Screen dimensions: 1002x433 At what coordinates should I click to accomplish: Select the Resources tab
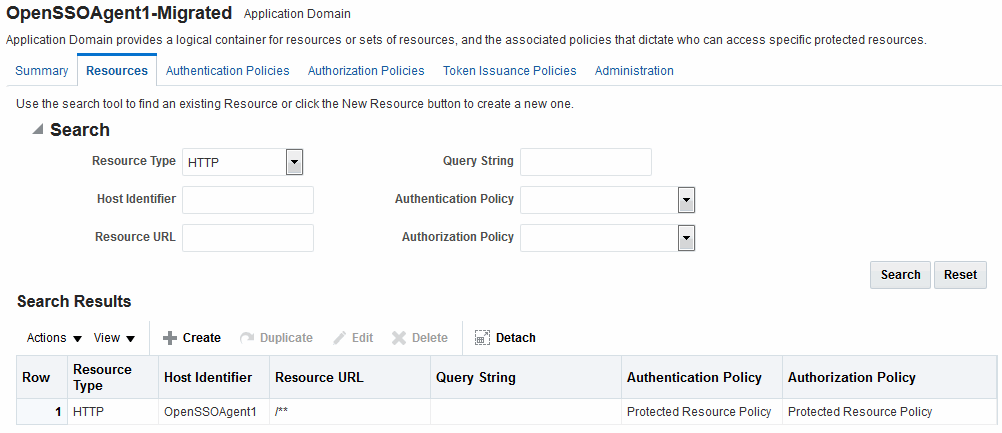tap(117, 71)
